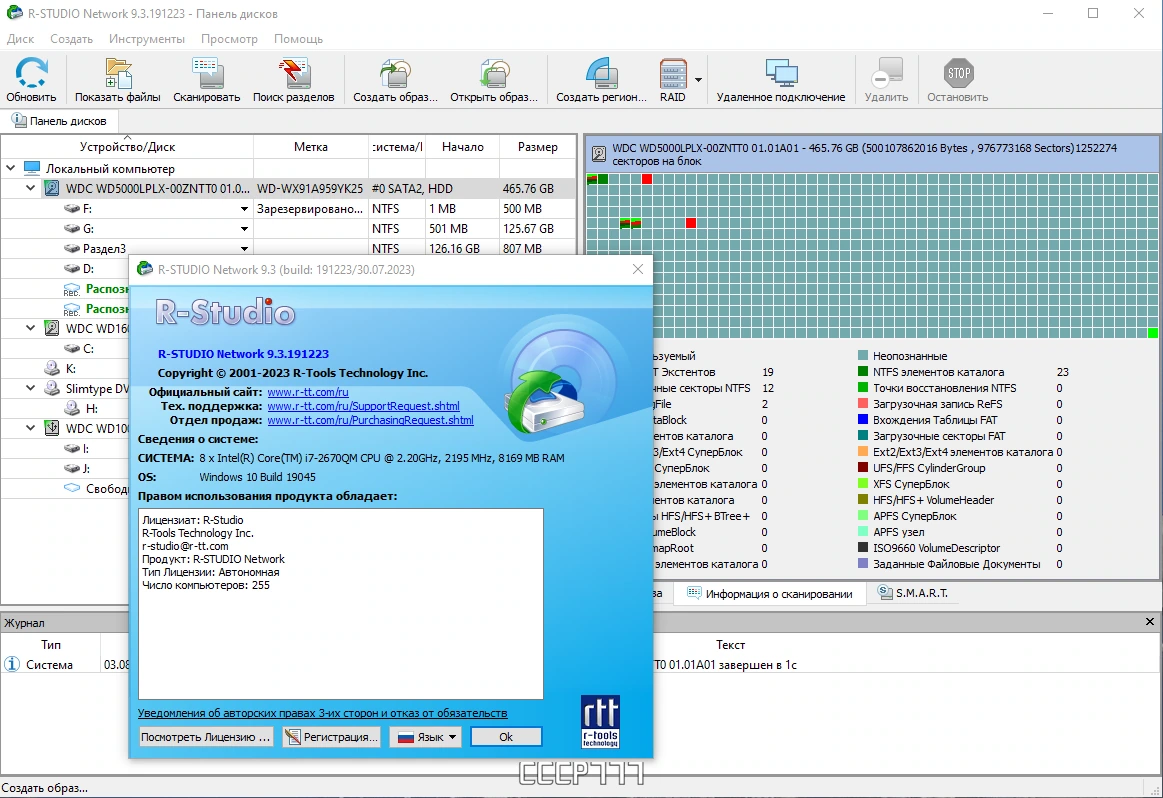The height and width of the screenshot is (798, 1163).
Task: Open Показать файлы toolbar icon
Action: click(x=118, y=73)
